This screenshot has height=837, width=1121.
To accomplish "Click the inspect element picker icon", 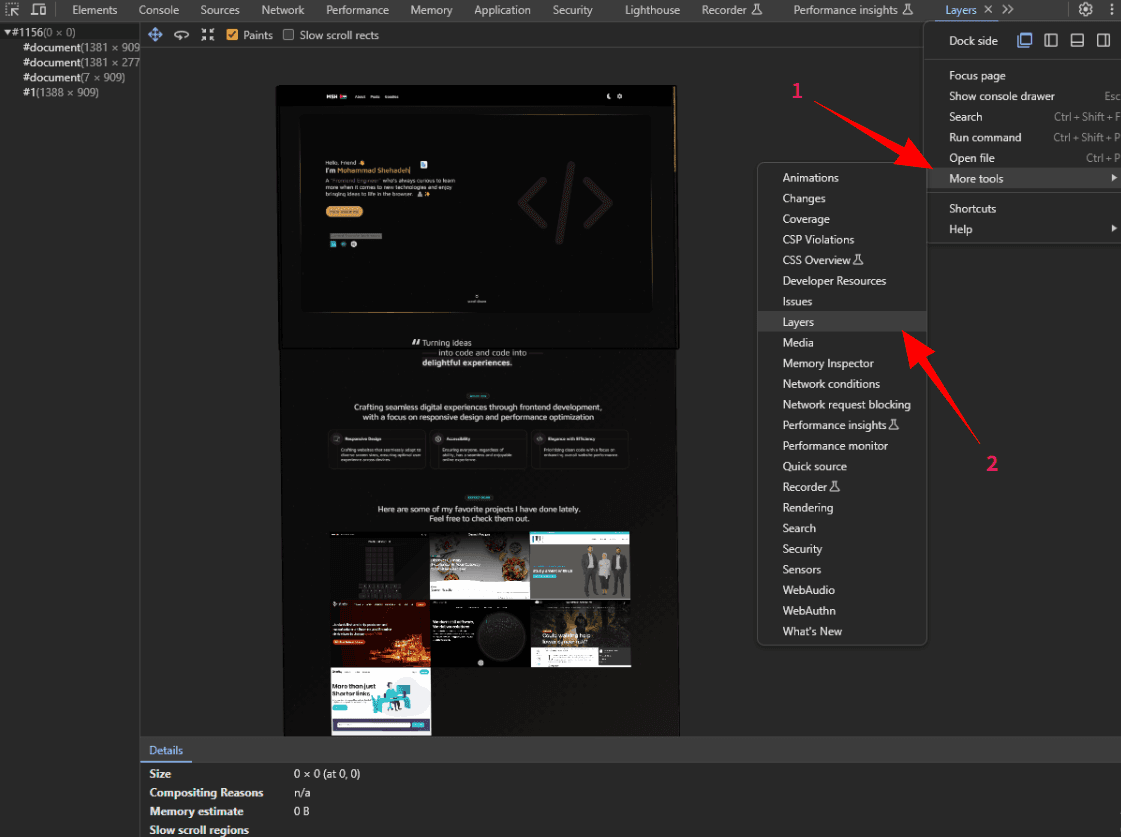I will tap(13, 10).
